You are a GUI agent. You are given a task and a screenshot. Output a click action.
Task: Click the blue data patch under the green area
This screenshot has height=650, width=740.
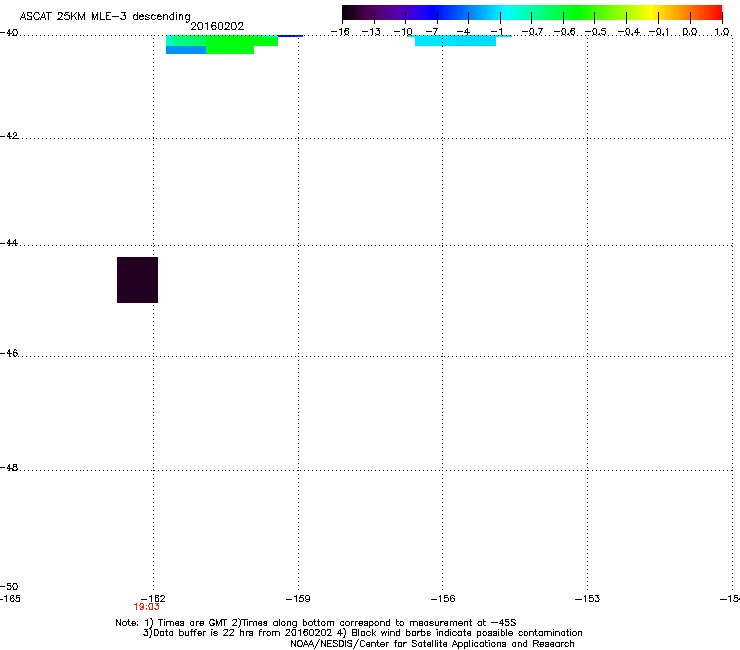[186, 50]
